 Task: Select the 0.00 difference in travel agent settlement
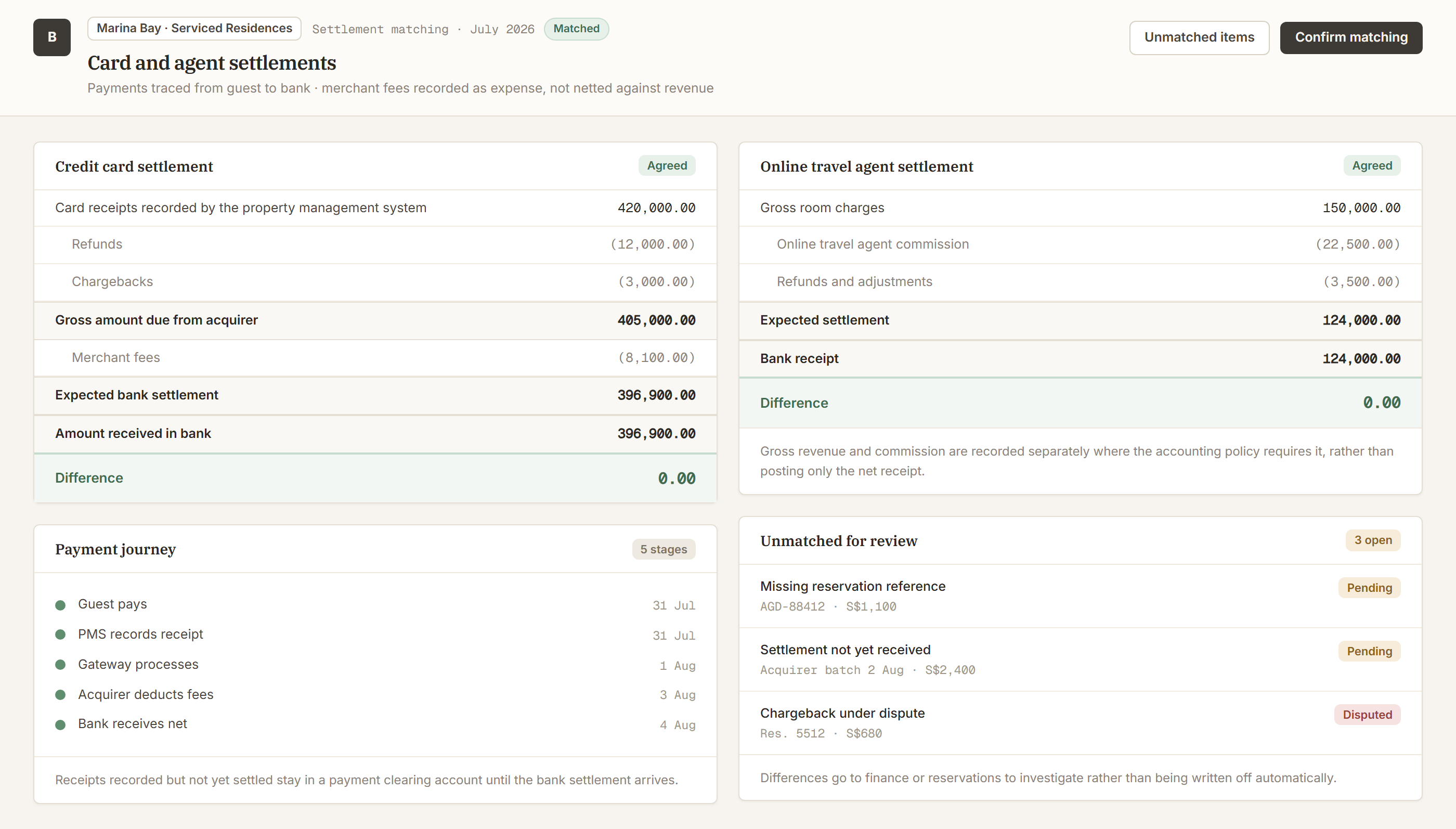tap(1382, 403)
